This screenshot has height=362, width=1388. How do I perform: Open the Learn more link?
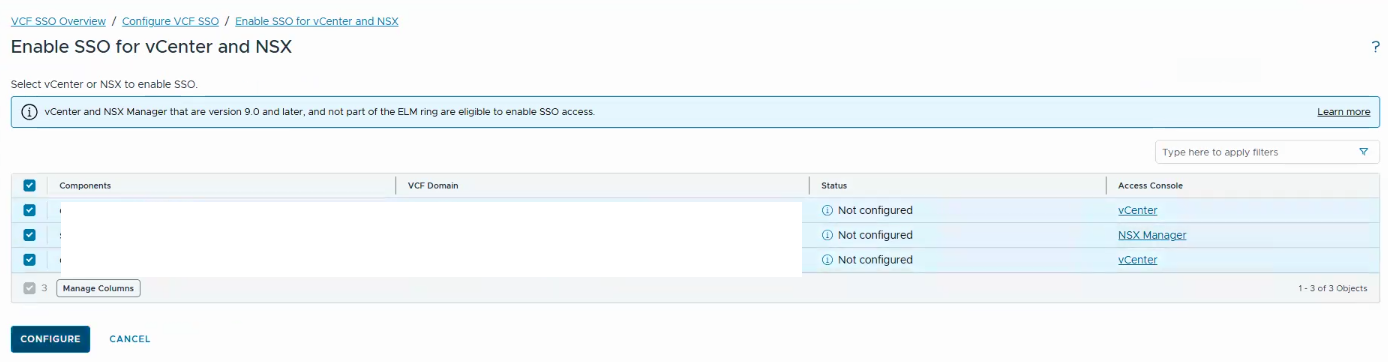tap(1343, 112)
